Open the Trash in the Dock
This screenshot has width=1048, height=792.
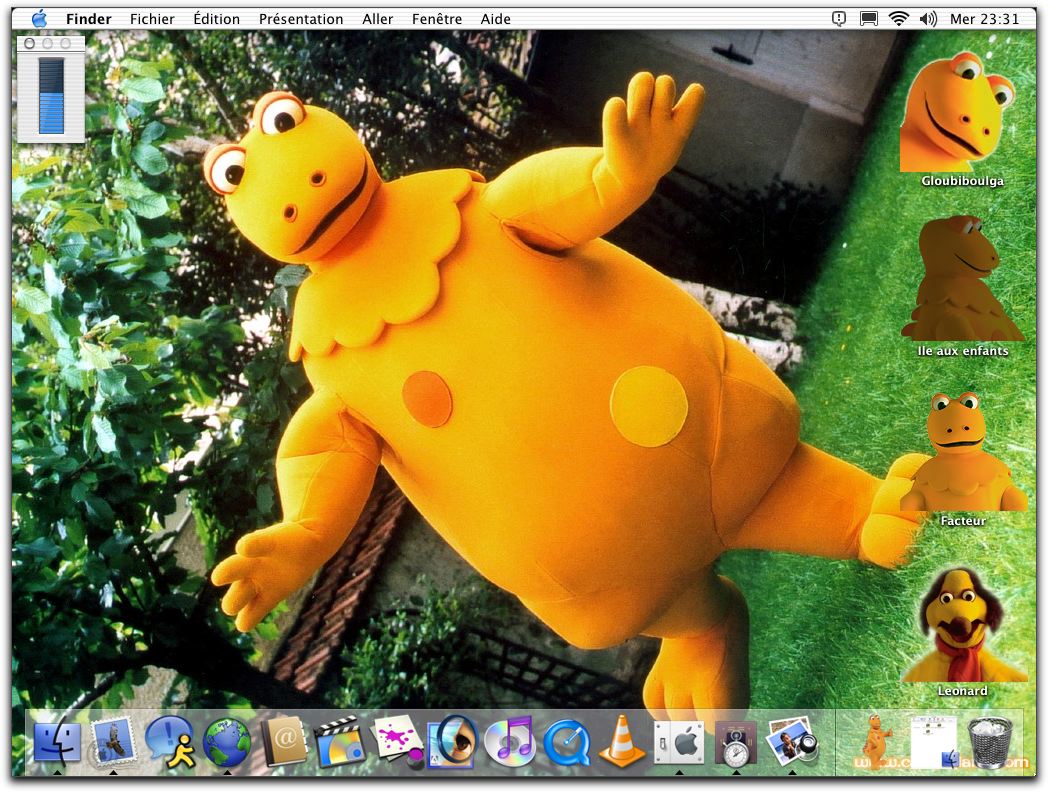(x=989, y=742)
